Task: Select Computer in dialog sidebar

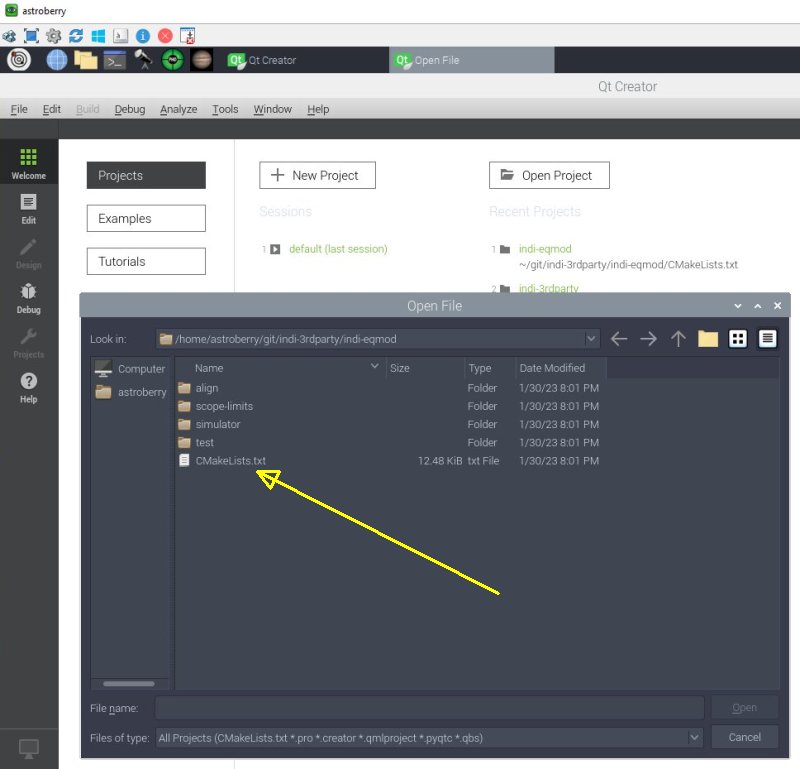Action: (131, 369)
